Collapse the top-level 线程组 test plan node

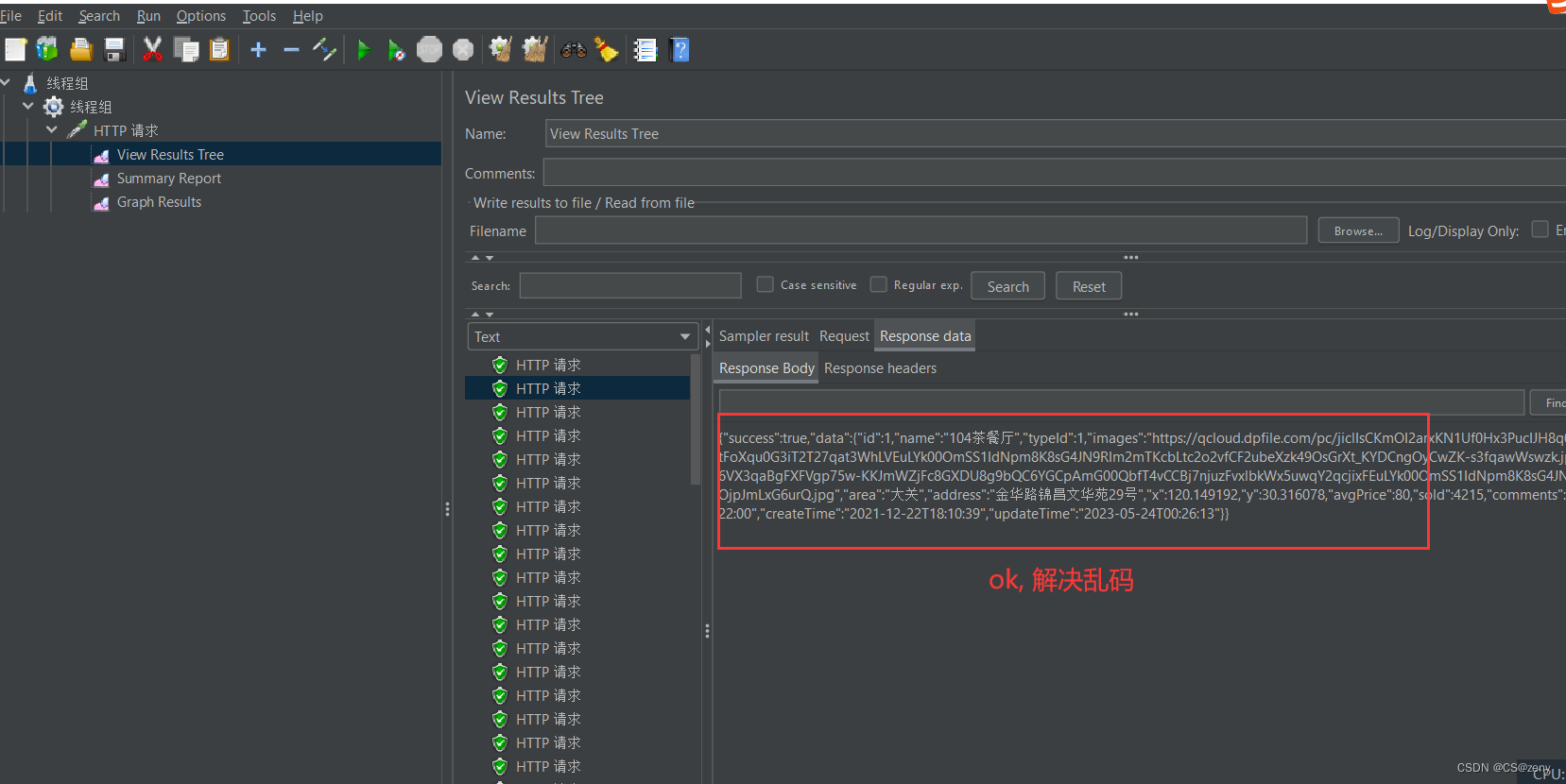[x=6, y=82]
